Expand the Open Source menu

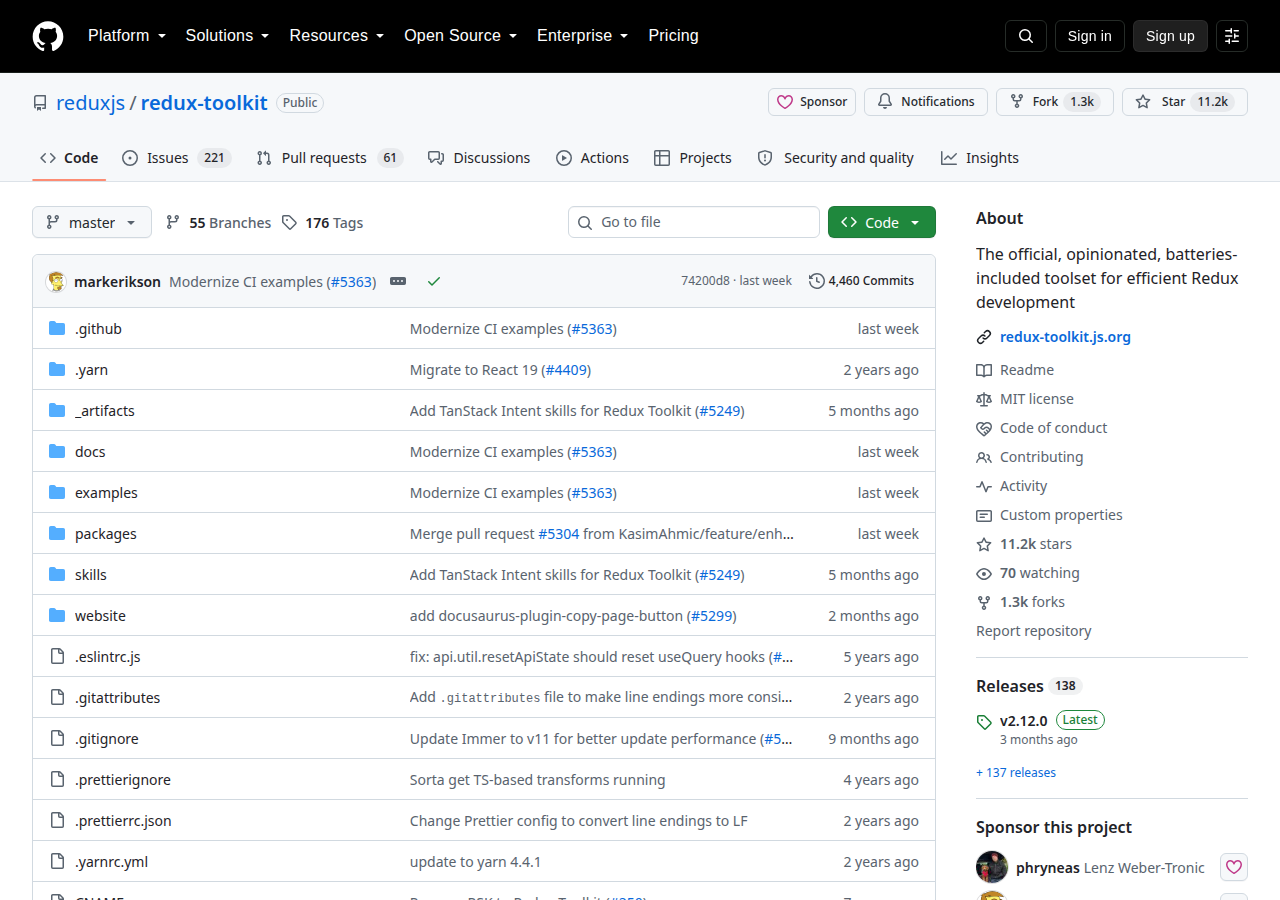[461, 36]
